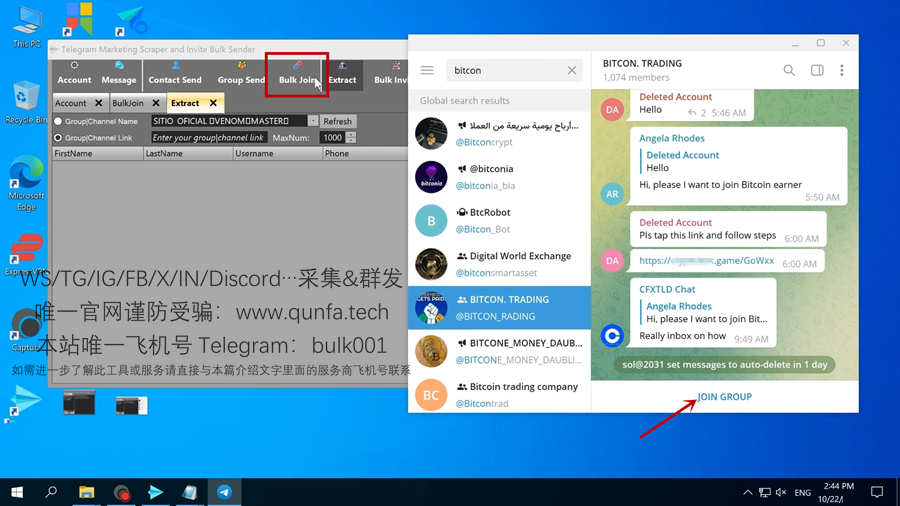This screenshot has height=506, width=900.
Task: Open the @bitconia channel result
Action: pyautogui.click(x=499, y=177)
